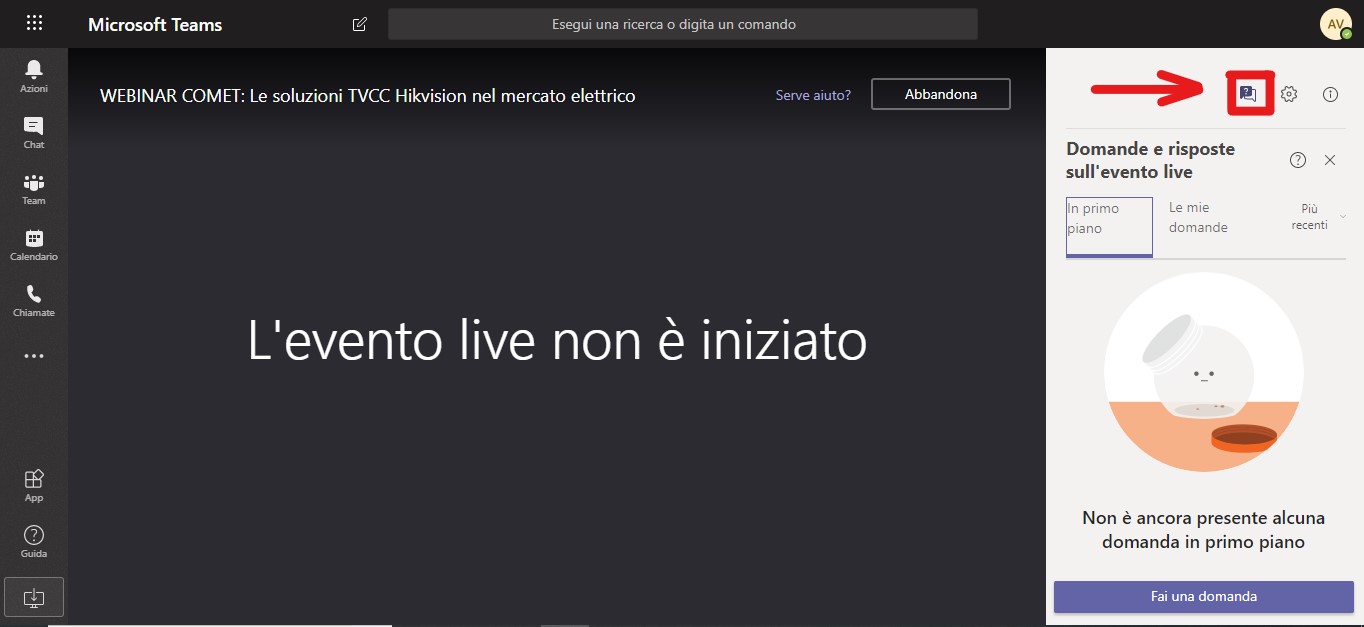Open Calendario in the sidebar
Viewport: 1364px width, 627px height.
point(34,244)
